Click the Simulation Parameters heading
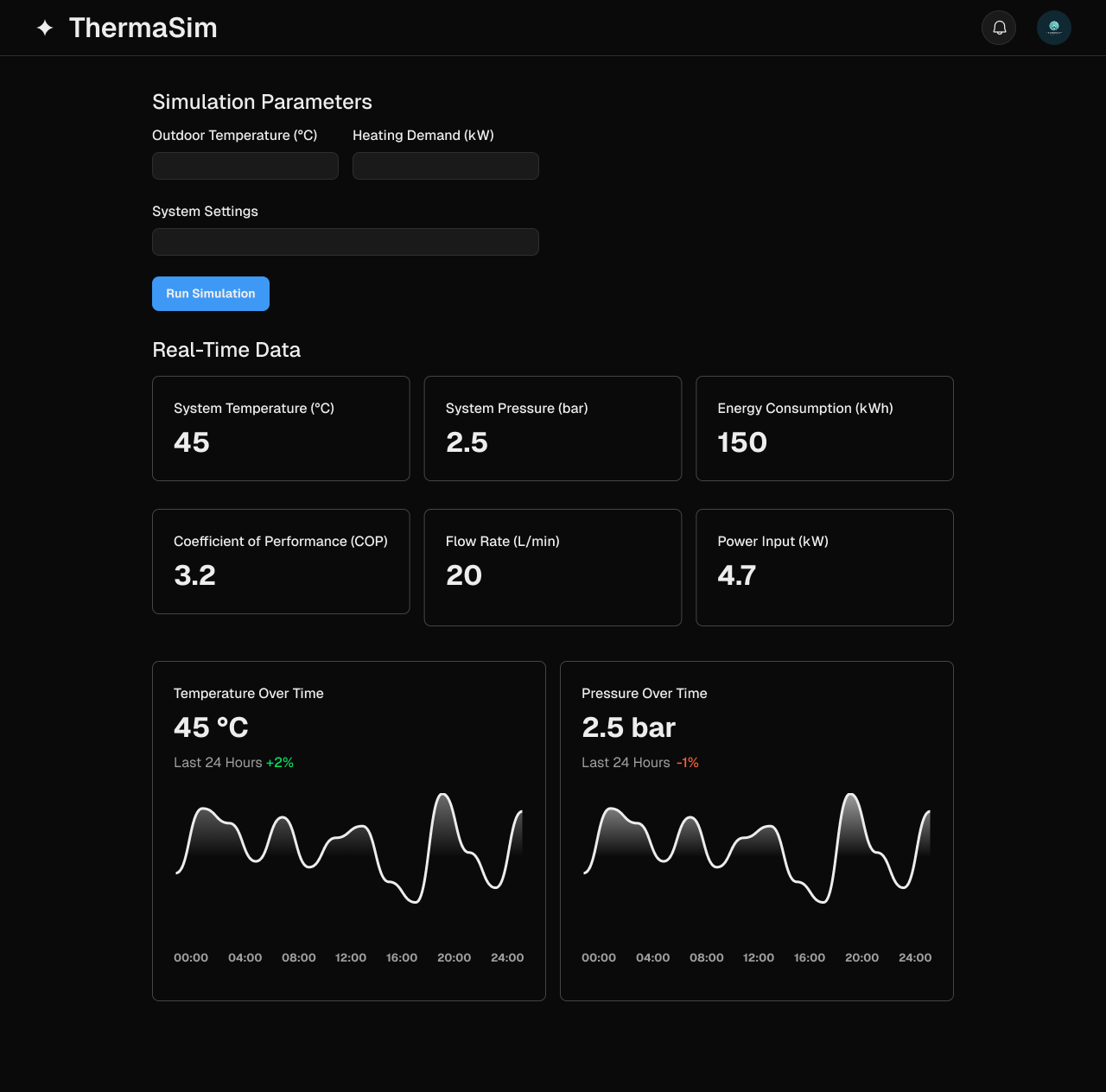This screenshot has height=1092, width=1106. tap(262, 102)
